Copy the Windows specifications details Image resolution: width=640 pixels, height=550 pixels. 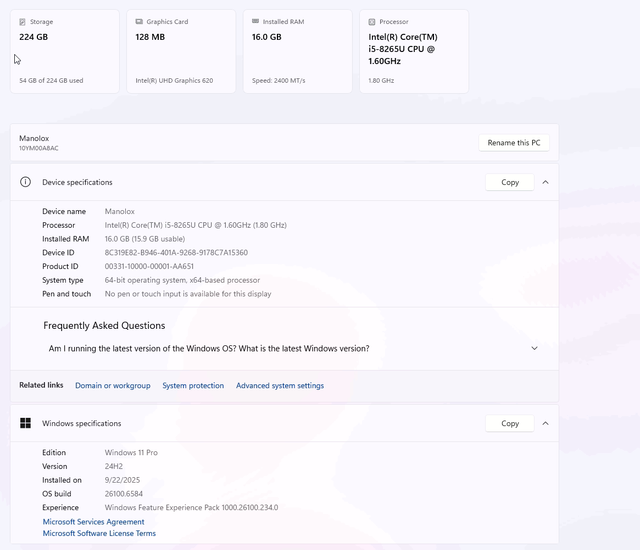(509, 423)
